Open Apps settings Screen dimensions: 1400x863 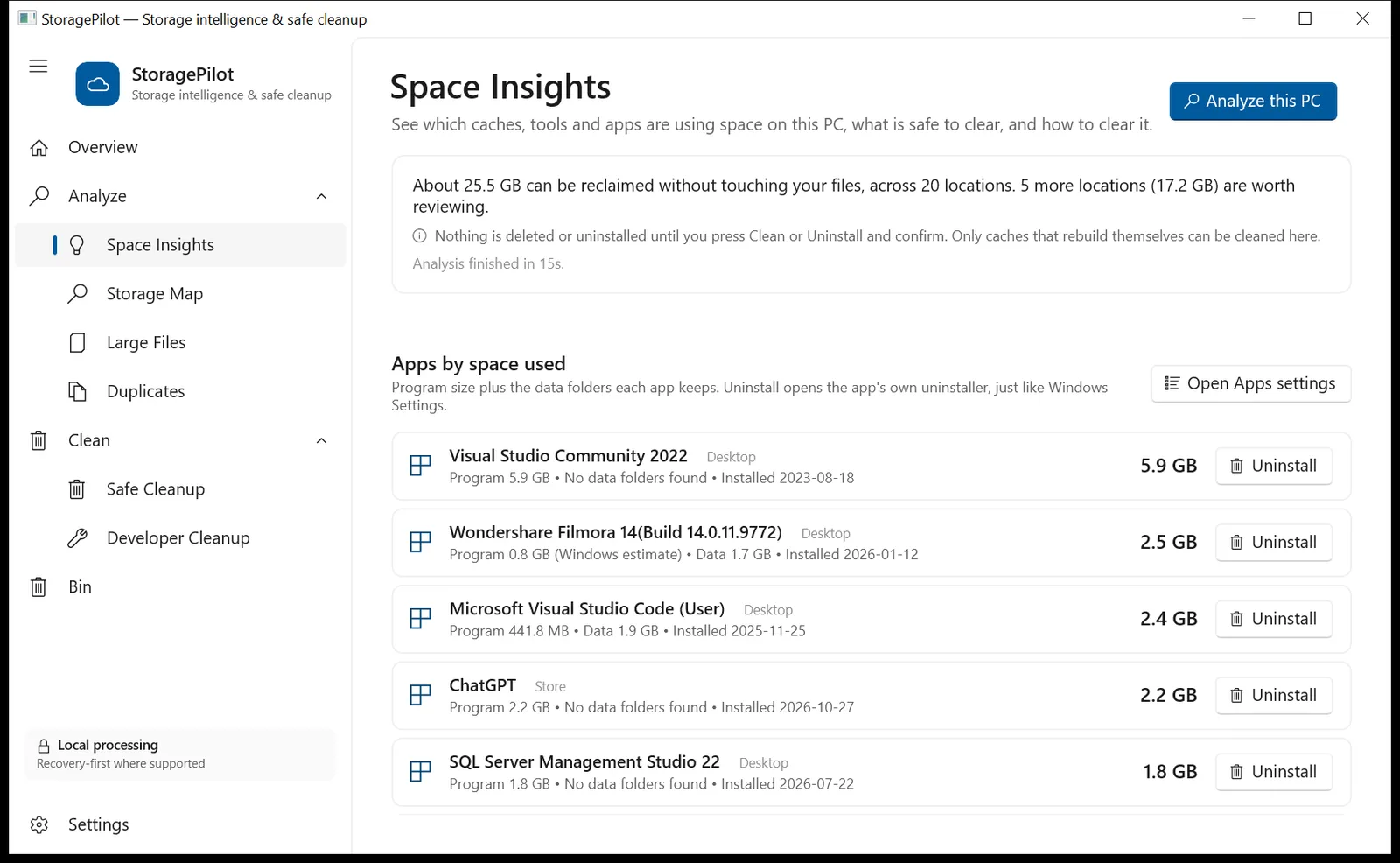click(x=1251, y=383)
